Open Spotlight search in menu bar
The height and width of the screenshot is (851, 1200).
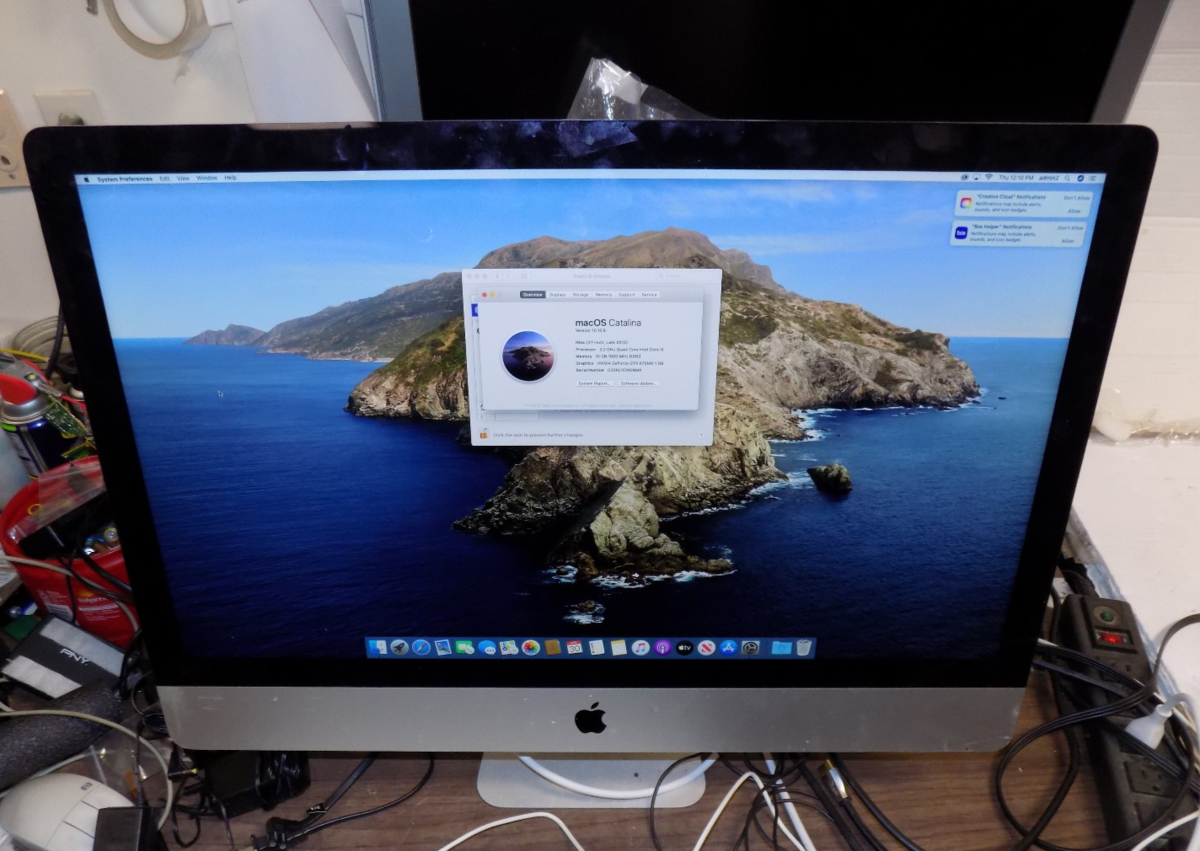click(x=1067, y=178)
